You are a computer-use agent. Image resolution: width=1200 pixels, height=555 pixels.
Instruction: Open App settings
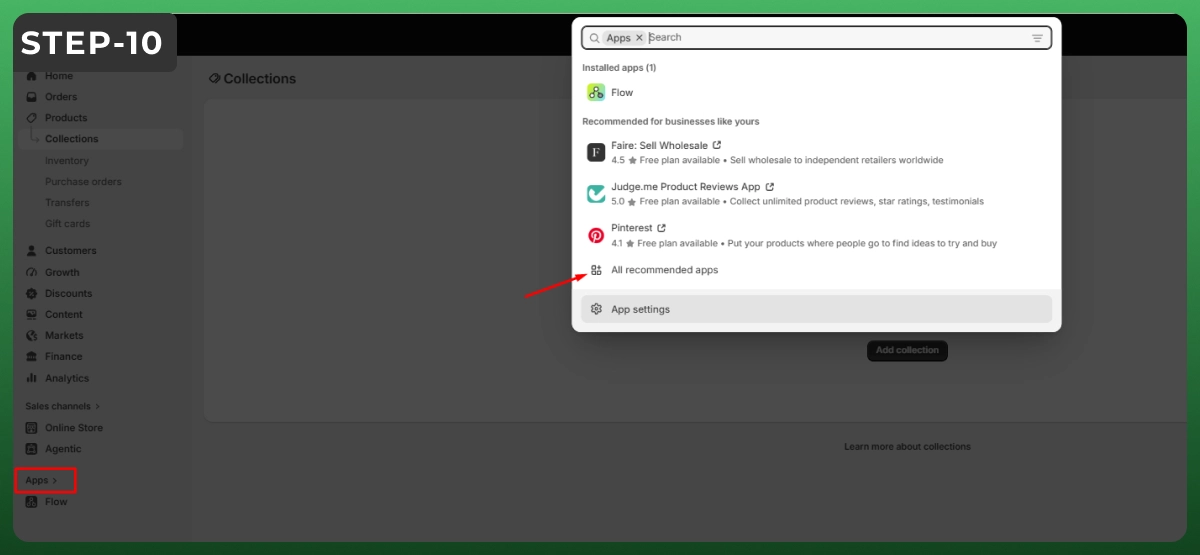point(816,309)
